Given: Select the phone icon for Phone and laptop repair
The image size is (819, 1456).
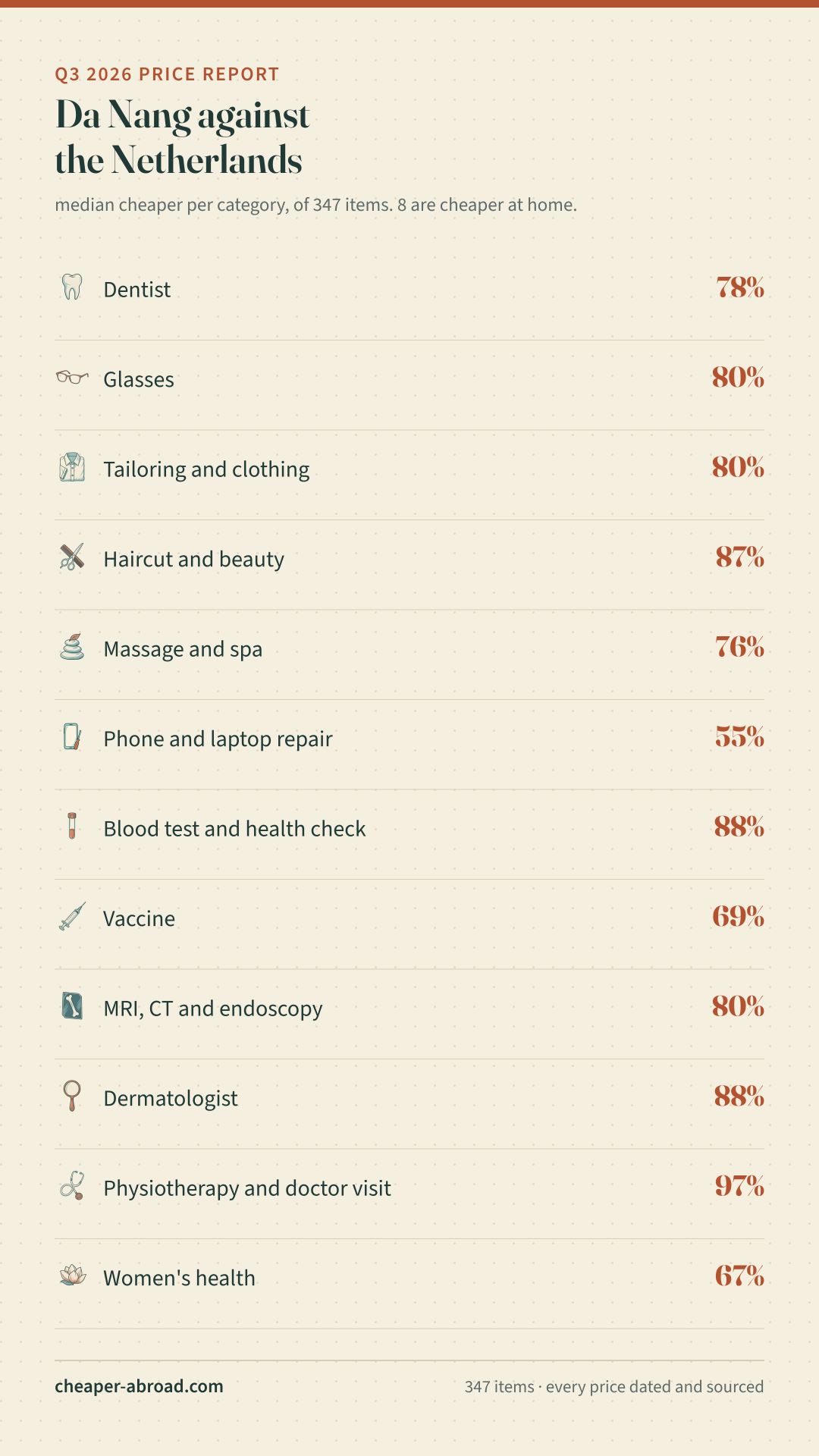Looking at the screenshot, I should click(72, 736).
